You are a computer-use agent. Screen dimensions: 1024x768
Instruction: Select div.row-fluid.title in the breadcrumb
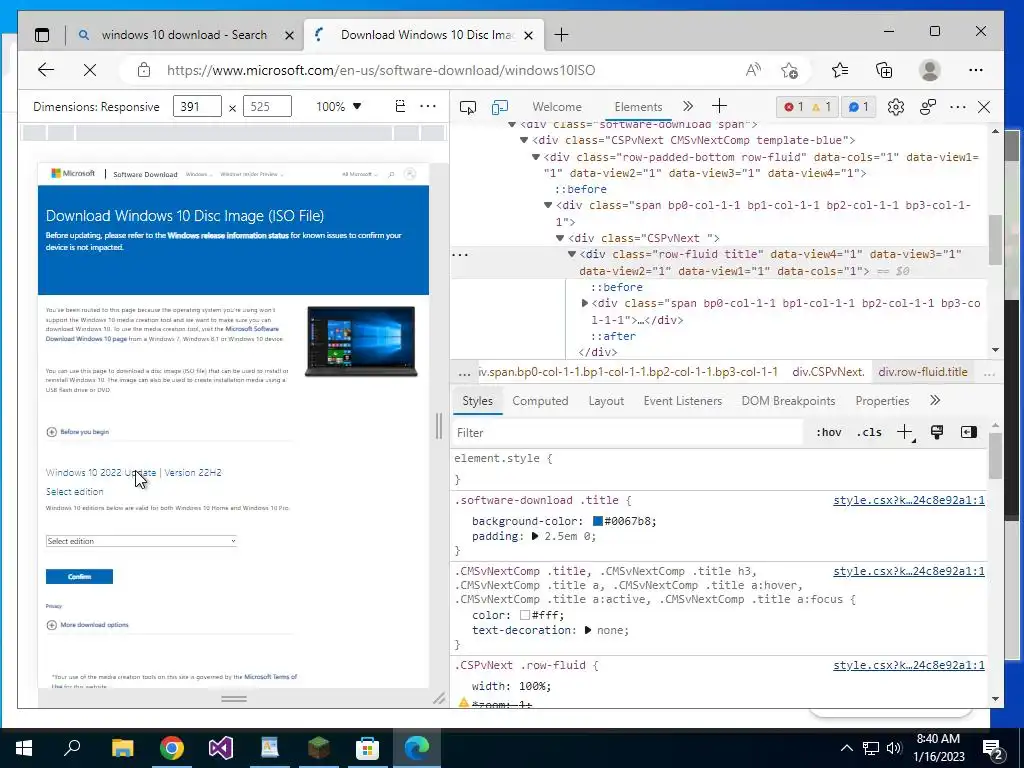pyautogui.click(x=923, y=372)
